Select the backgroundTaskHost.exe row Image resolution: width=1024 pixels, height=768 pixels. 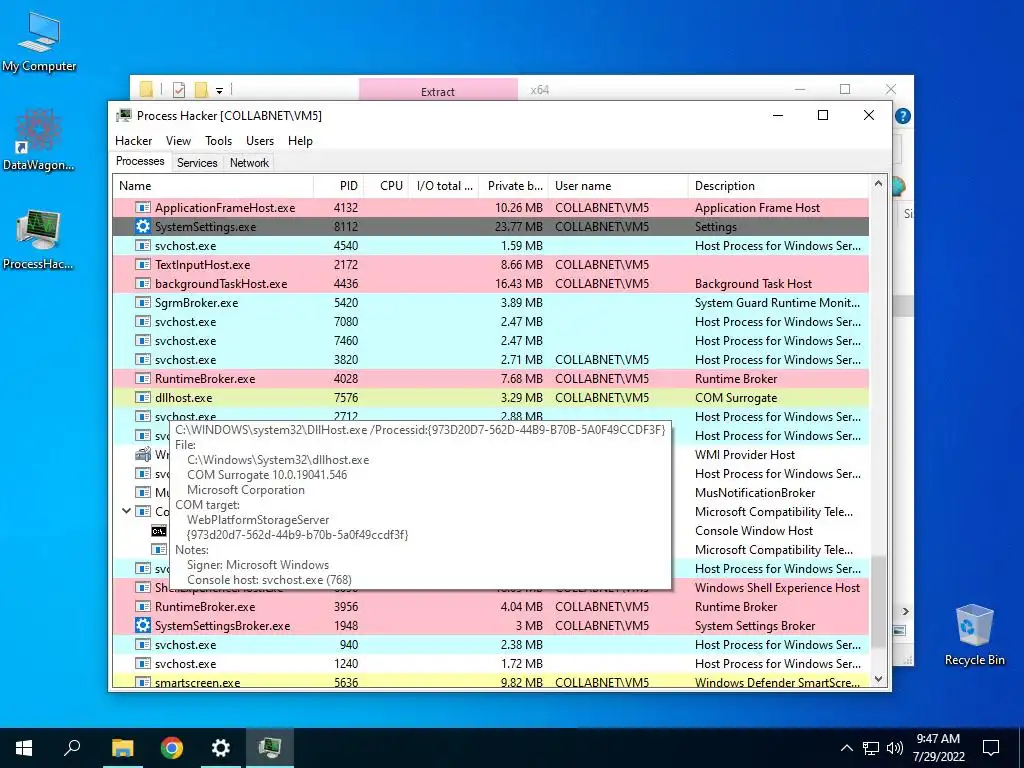[x=491, y=283]
